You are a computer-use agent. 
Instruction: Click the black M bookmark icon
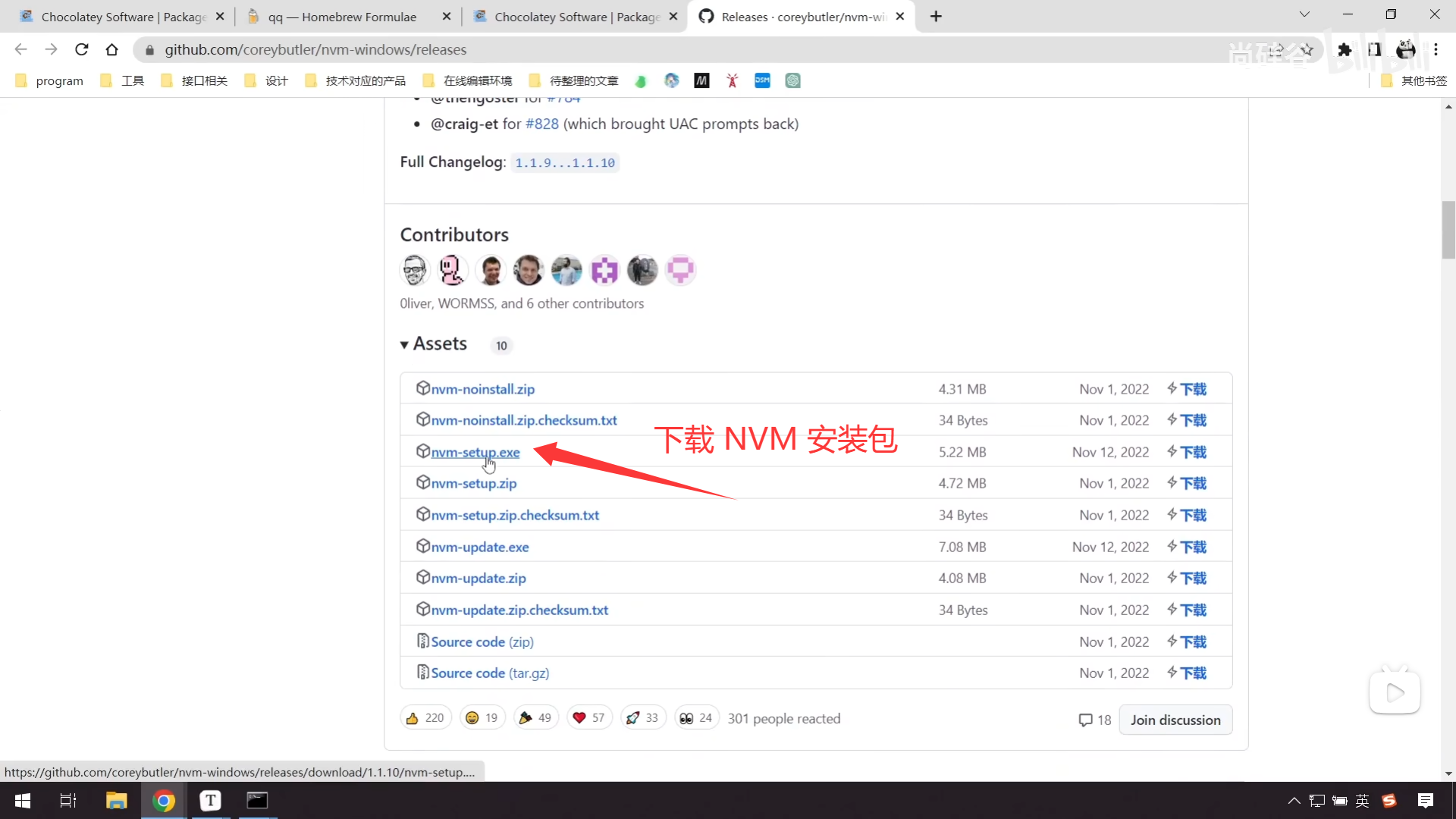(701, 80)
